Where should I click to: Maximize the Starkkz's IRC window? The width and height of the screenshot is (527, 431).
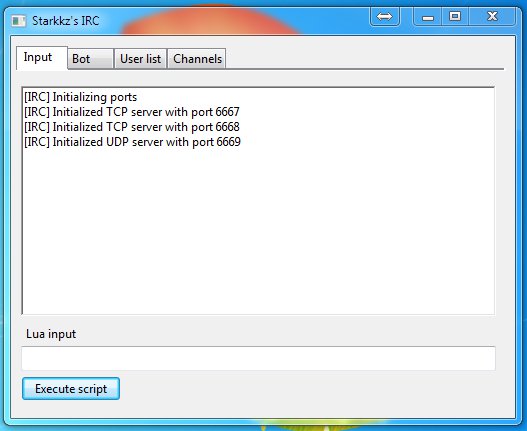point(455,16)
